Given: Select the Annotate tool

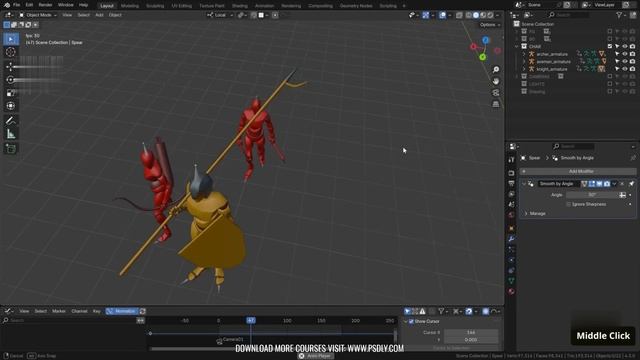Looking at the screenshot, I should tap(11, 121).
